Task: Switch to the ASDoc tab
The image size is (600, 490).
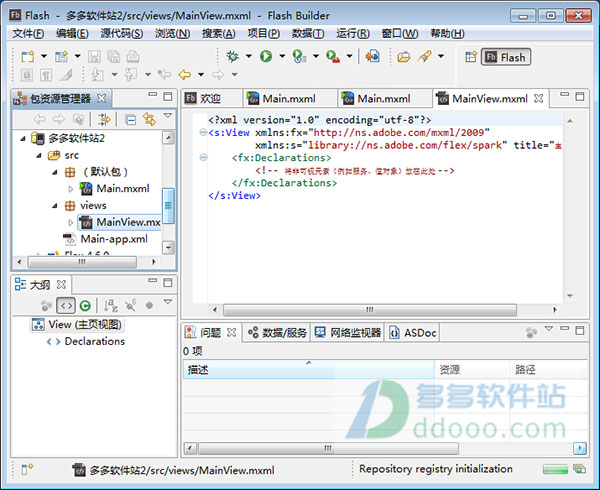Action: (x=412, y=333)
